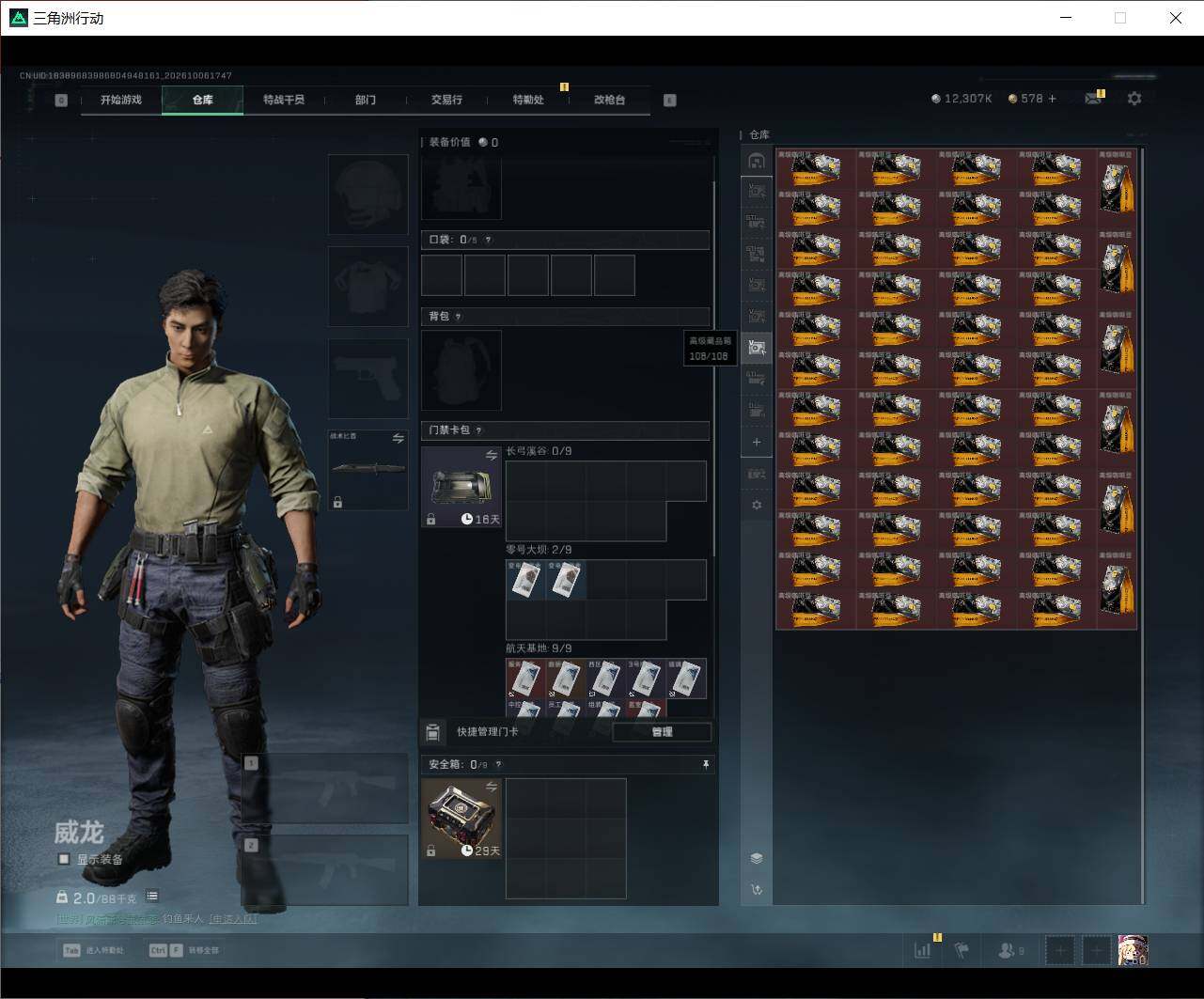1204x999 pixels.
Task: Open the statistics bar-chart icon in the bottom bar
Action: click(x=922, y=950)
